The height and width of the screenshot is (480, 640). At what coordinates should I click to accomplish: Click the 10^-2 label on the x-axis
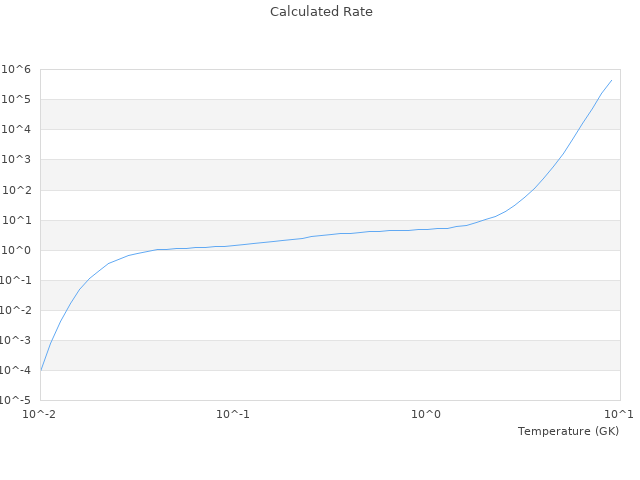pyautogui.click(x=40, y=414)
